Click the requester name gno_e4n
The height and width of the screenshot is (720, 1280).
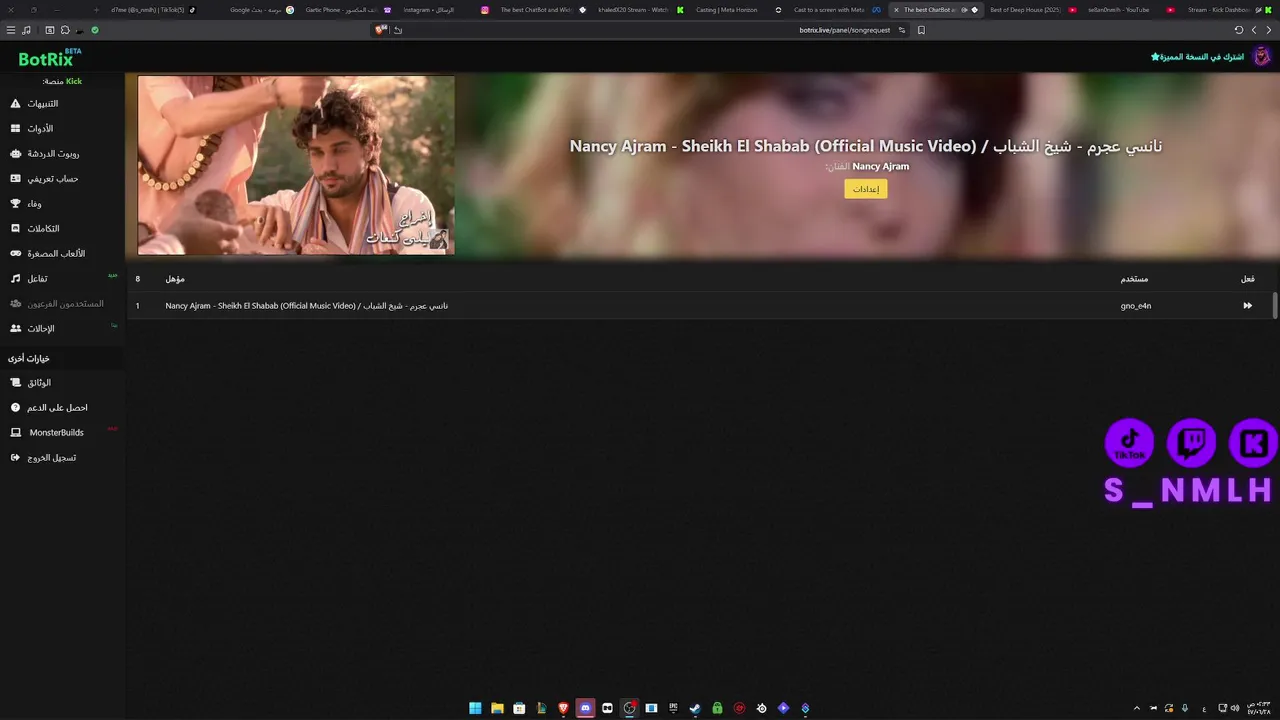point(1136,306)
